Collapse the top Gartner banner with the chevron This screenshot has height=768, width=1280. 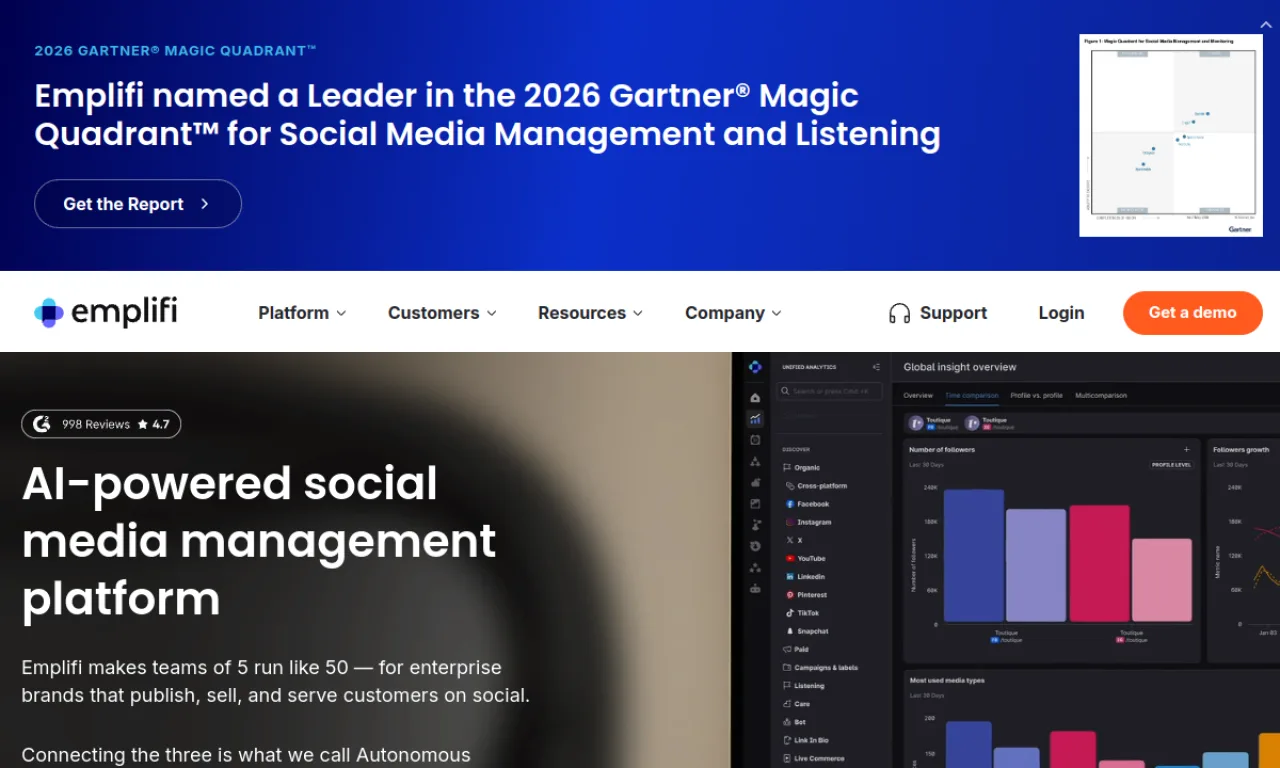[1266, 25]
